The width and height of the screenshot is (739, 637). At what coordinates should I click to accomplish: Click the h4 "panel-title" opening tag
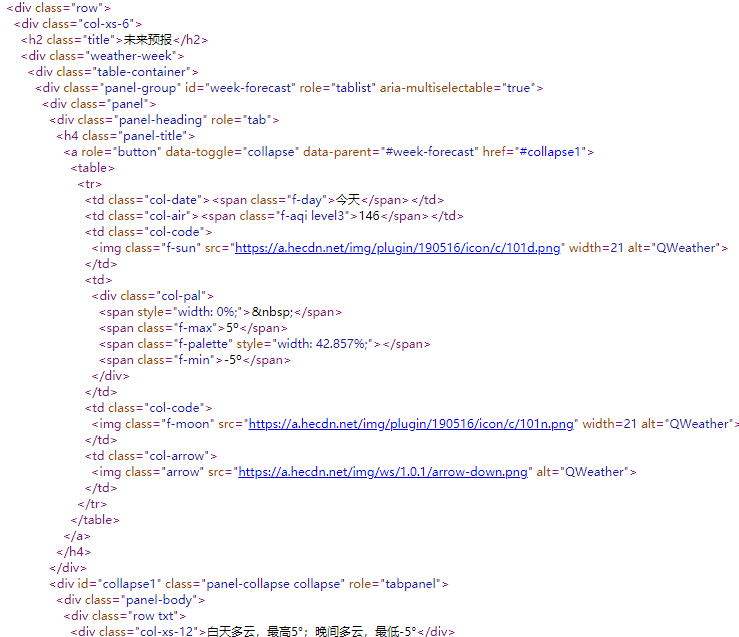pos(126,136)
